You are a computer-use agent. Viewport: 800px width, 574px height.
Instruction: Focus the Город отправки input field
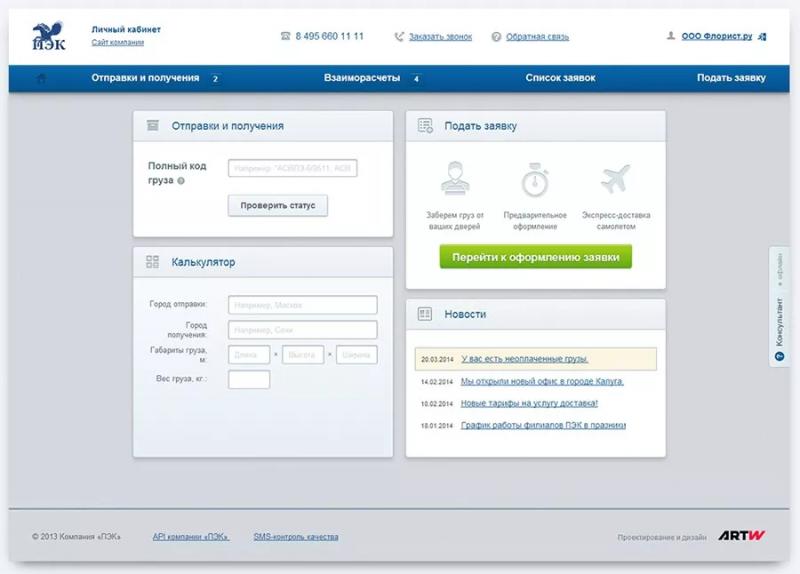click(302, 305)
